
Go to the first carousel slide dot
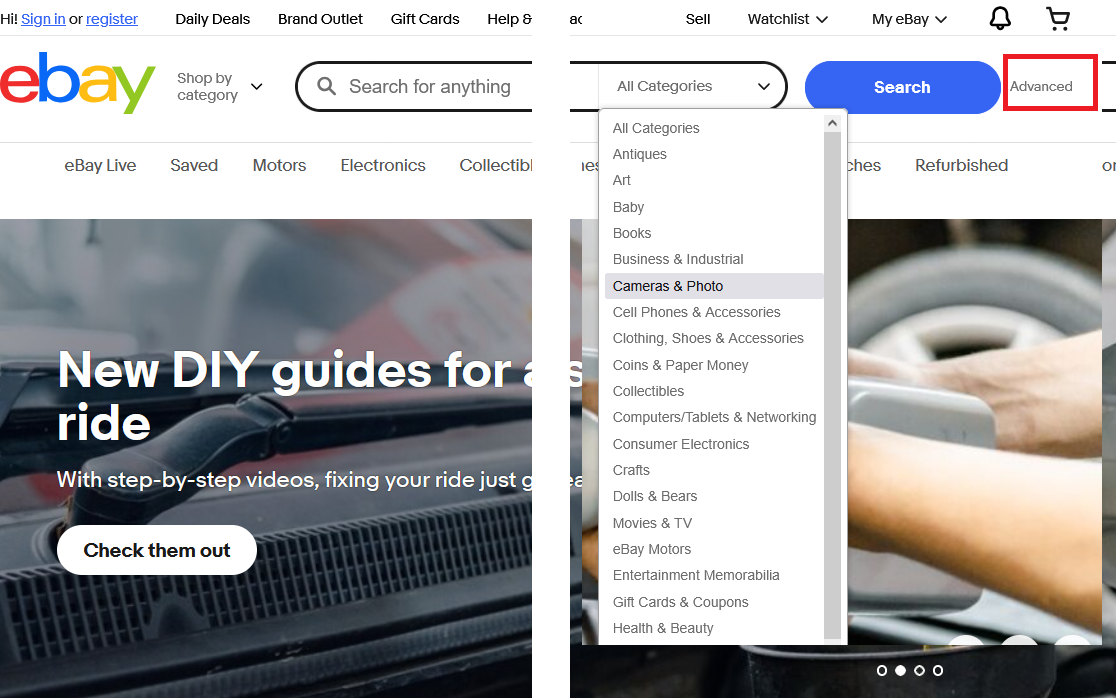tap(882, 670)
